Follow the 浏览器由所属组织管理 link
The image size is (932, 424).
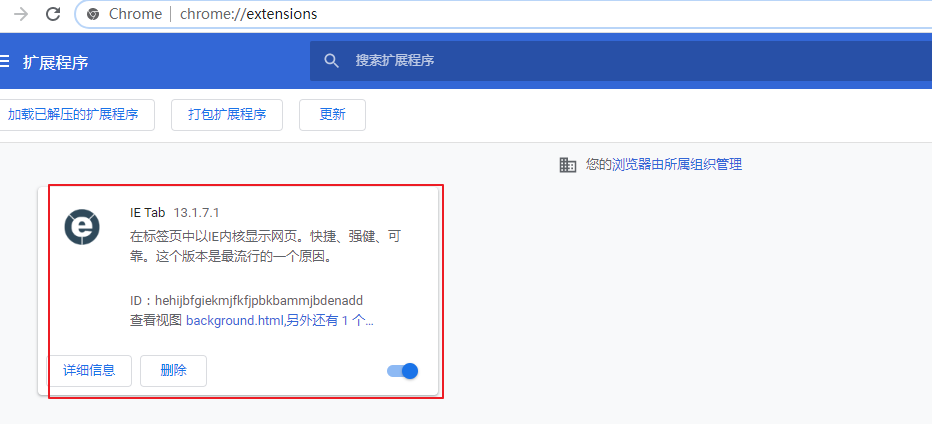click(677, 164)
